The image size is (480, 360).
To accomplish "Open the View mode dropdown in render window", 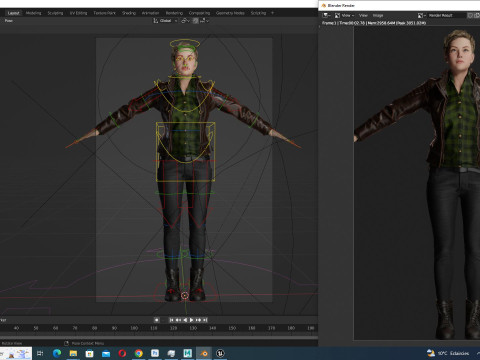I will [344, 15].
